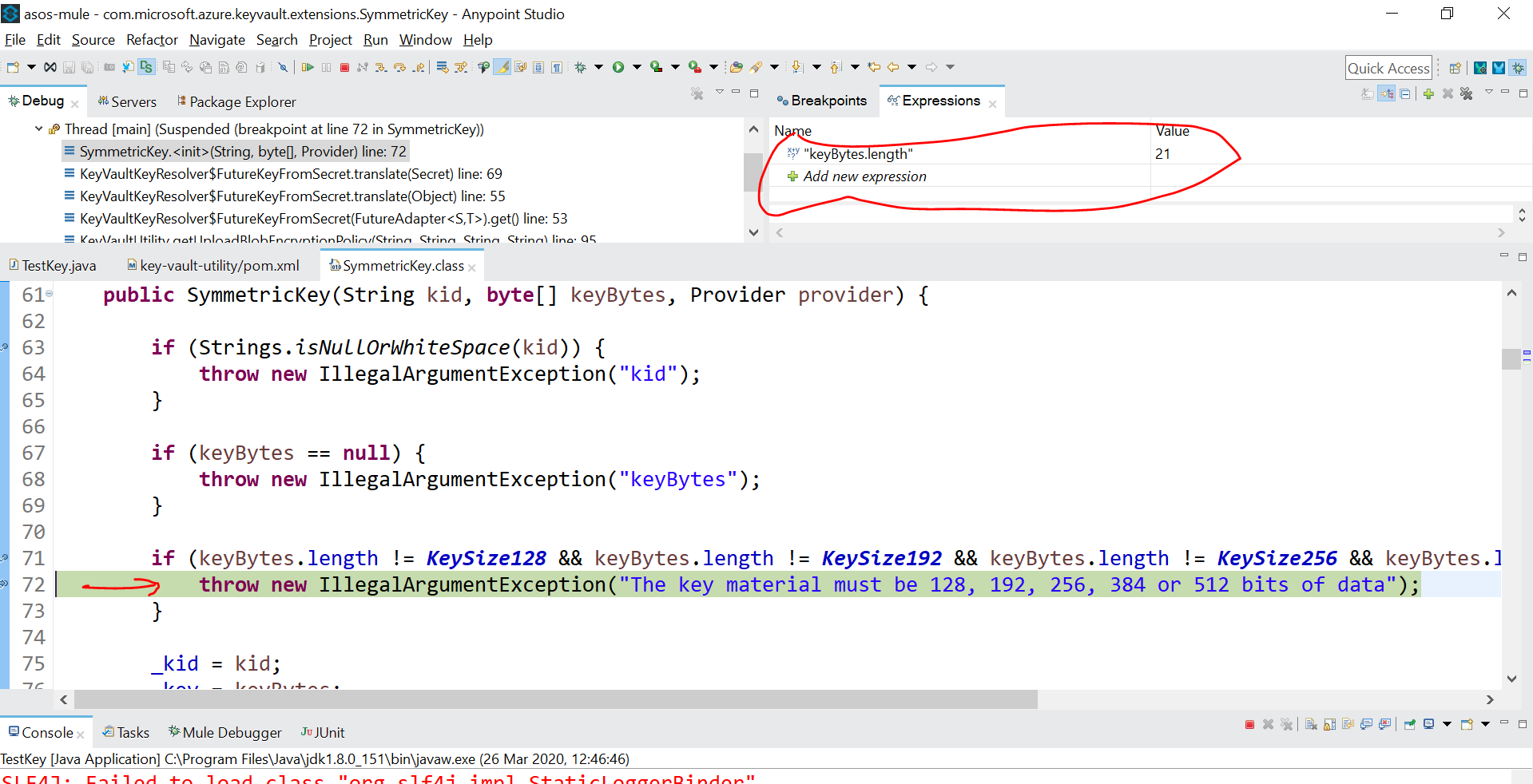Screen dimensions: 1533x784
Task: Resume the suspended thread
Action: (x=308, y=67)
